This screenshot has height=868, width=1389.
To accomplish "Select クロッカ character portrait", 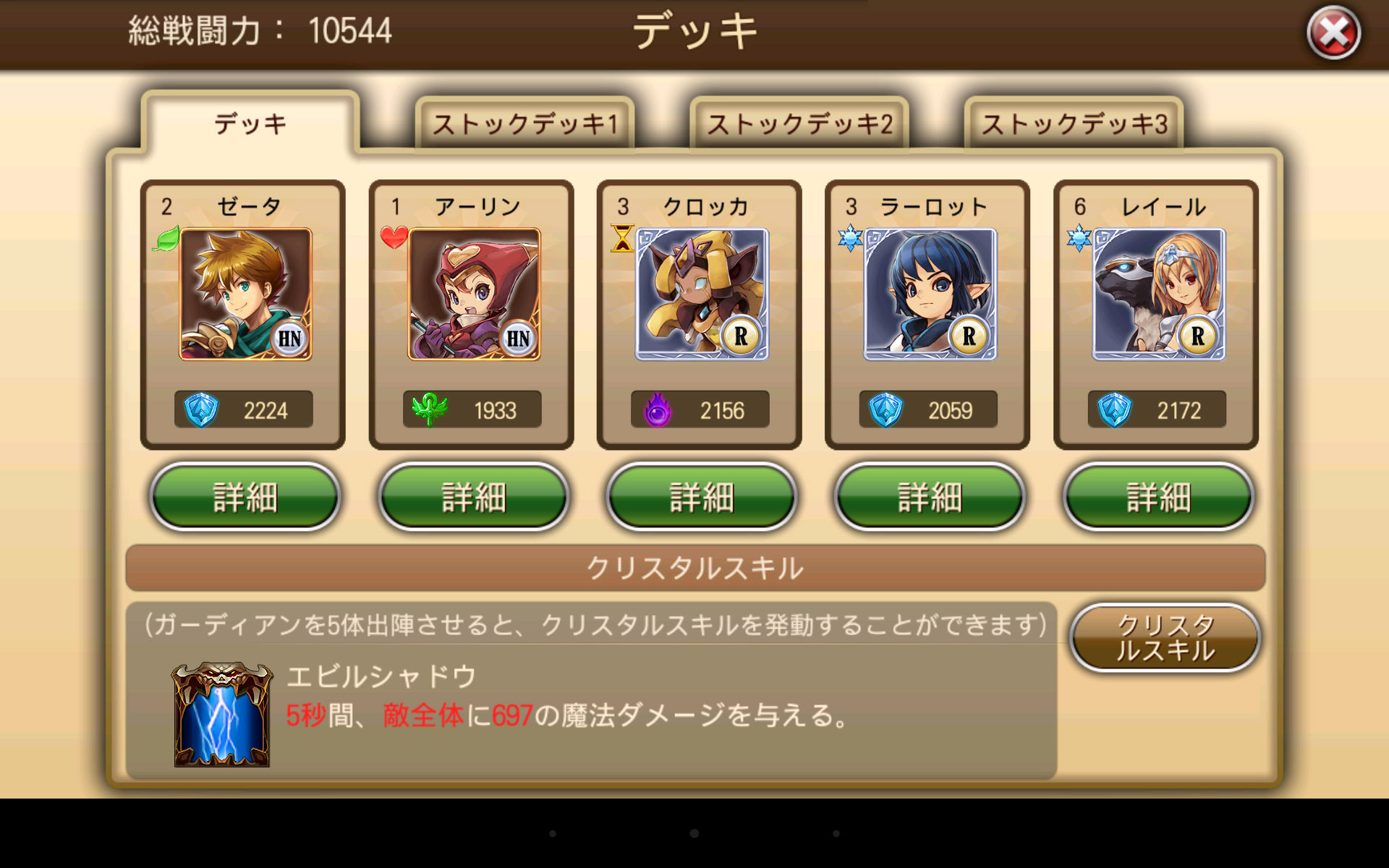I will (702, 294).
